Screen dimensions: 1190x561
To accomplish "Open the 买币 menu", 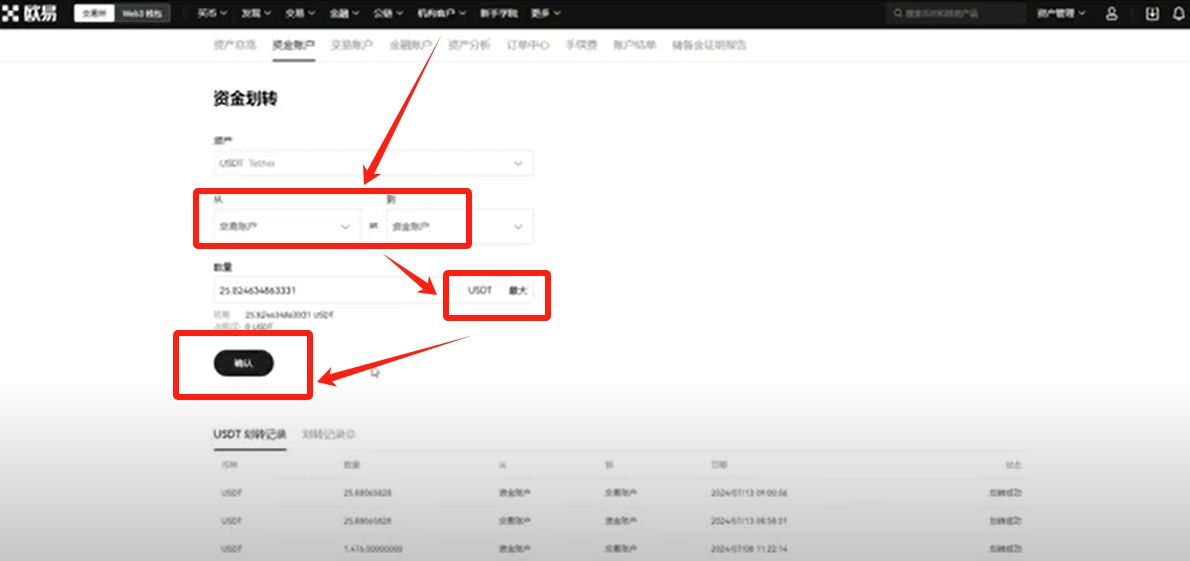I will 211,14.
